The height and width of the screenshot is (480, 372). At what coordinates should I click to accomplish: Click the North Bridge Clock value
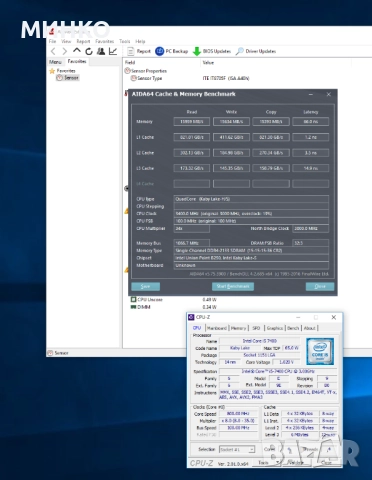click(311, 229)
